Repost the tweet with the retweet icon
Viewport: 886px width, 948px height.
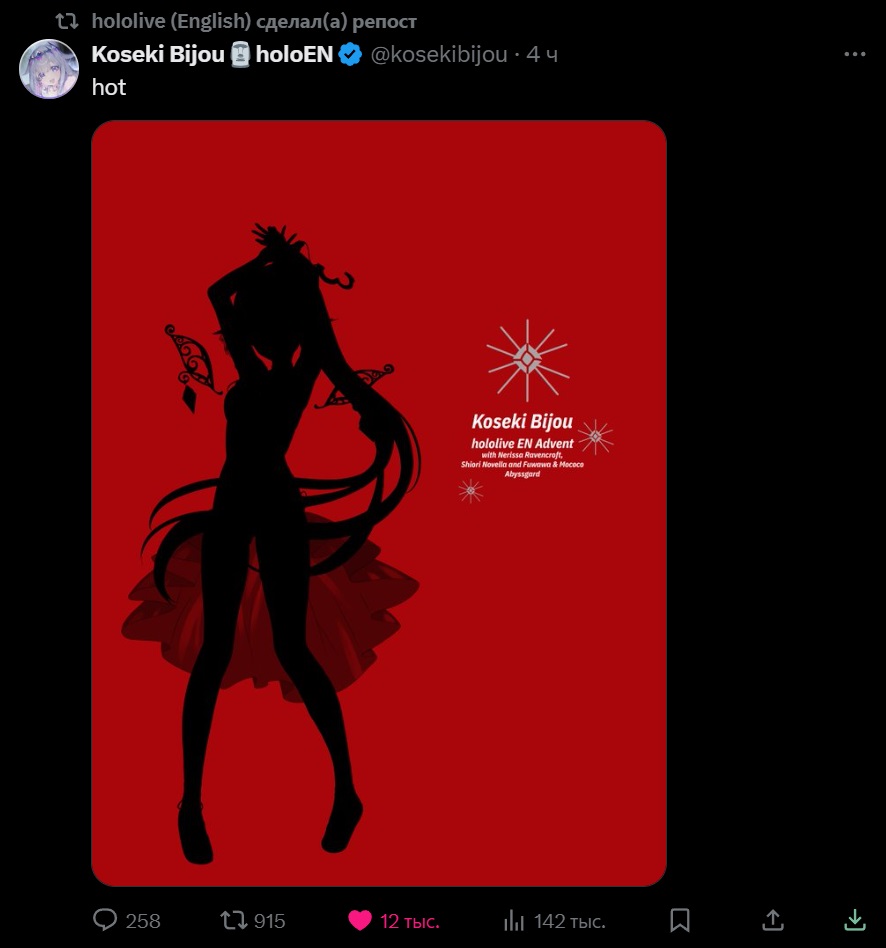233,920
